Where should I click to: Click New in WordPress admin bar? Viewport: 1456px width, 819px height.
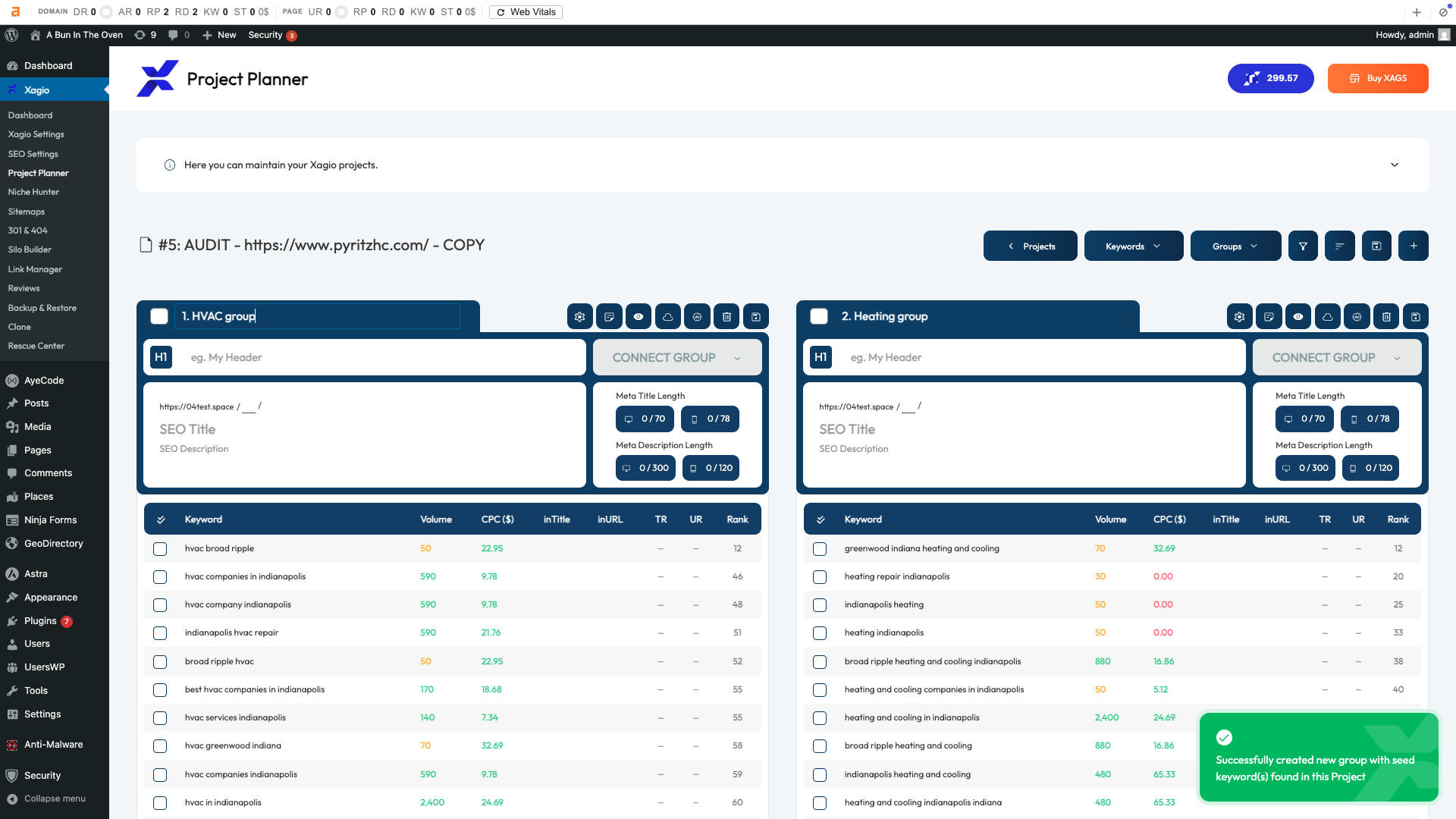coord(219,35)
